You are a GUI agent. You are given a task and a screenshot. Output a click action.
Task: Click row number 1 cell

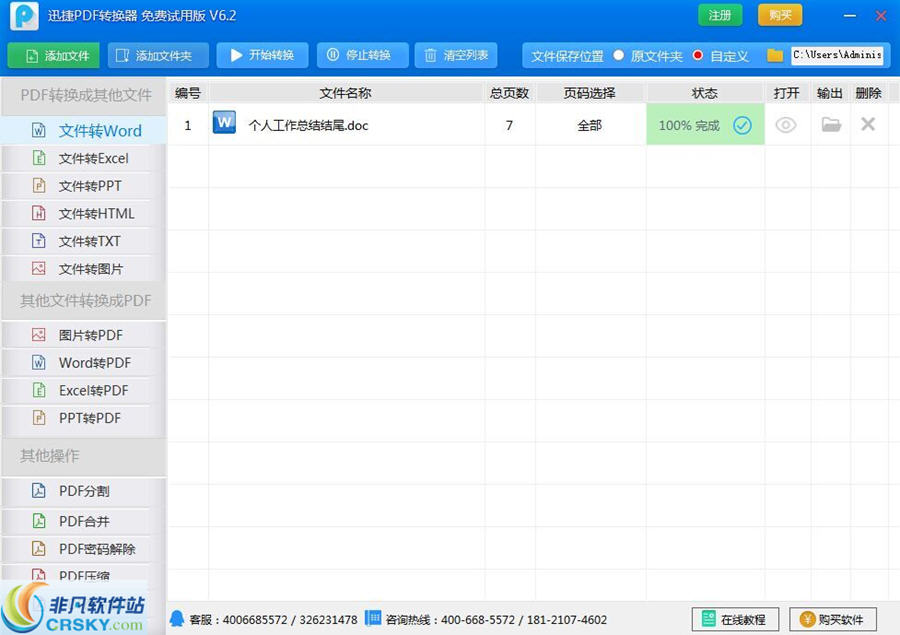tap(188, 125)
